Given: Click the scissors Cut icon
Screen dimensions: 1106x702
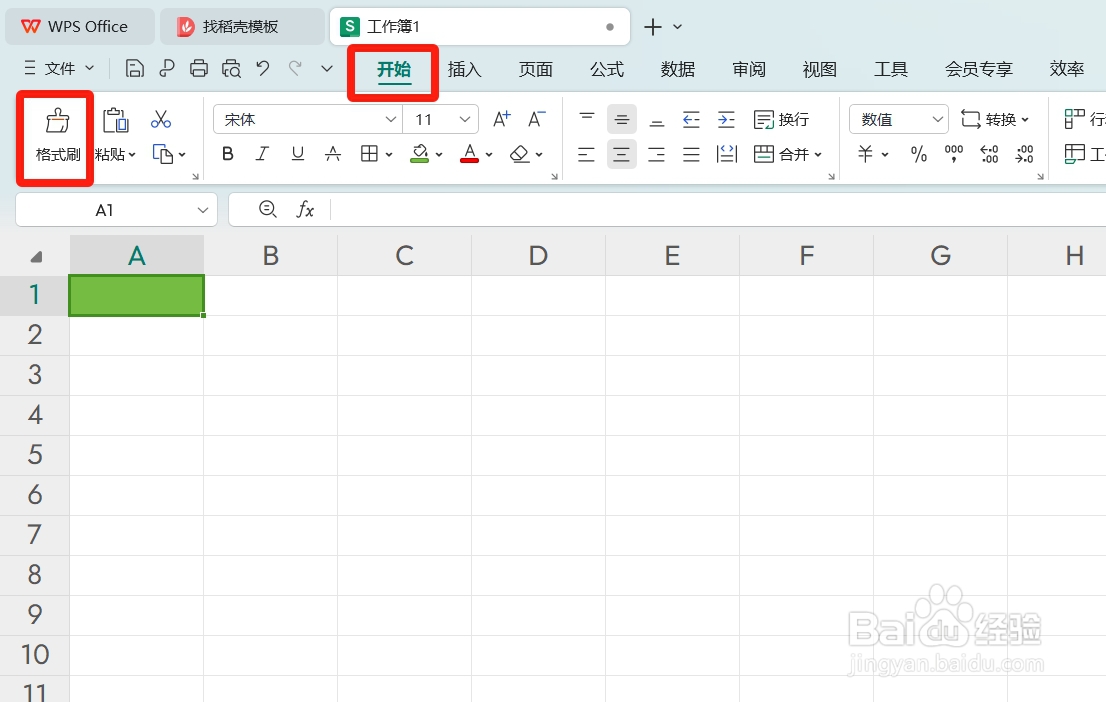Looking at the screenshot, I should pyautogui.click(x=160, y=118).
